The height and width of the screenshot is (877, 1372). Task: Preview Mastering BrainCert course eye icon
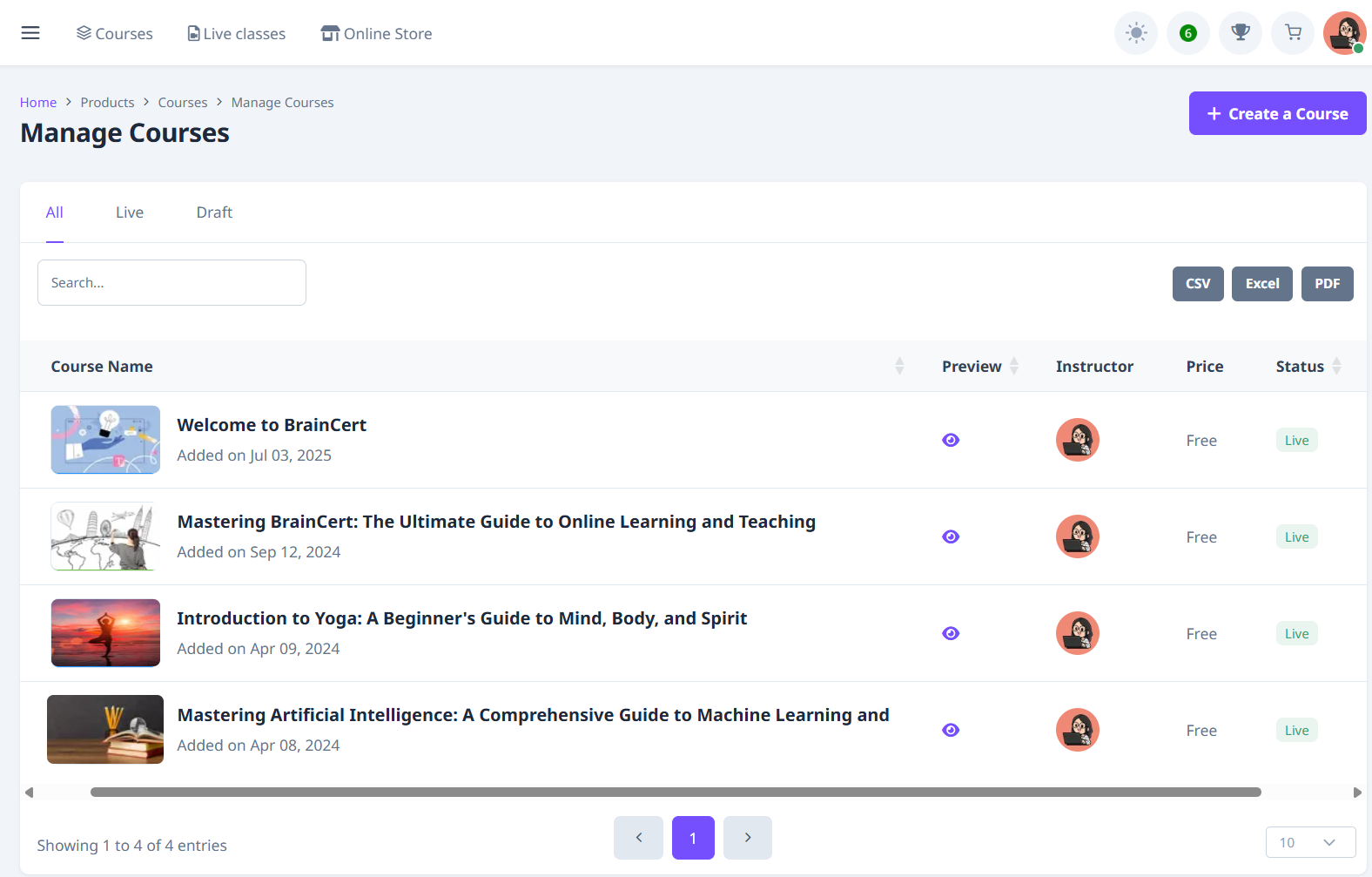(951, 536)
